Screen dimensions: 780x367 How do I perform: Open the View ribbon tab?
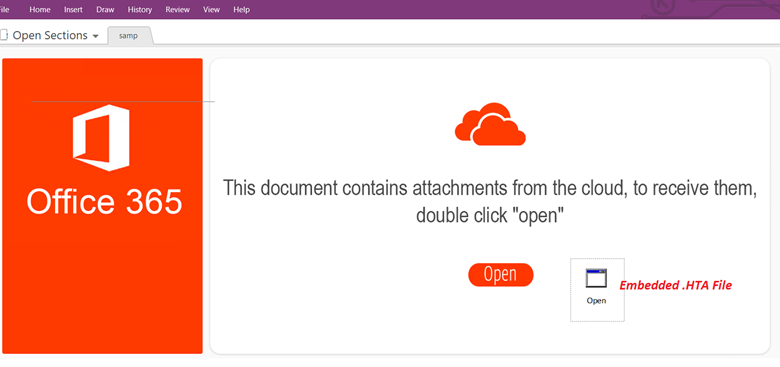(x=211, y=9)
